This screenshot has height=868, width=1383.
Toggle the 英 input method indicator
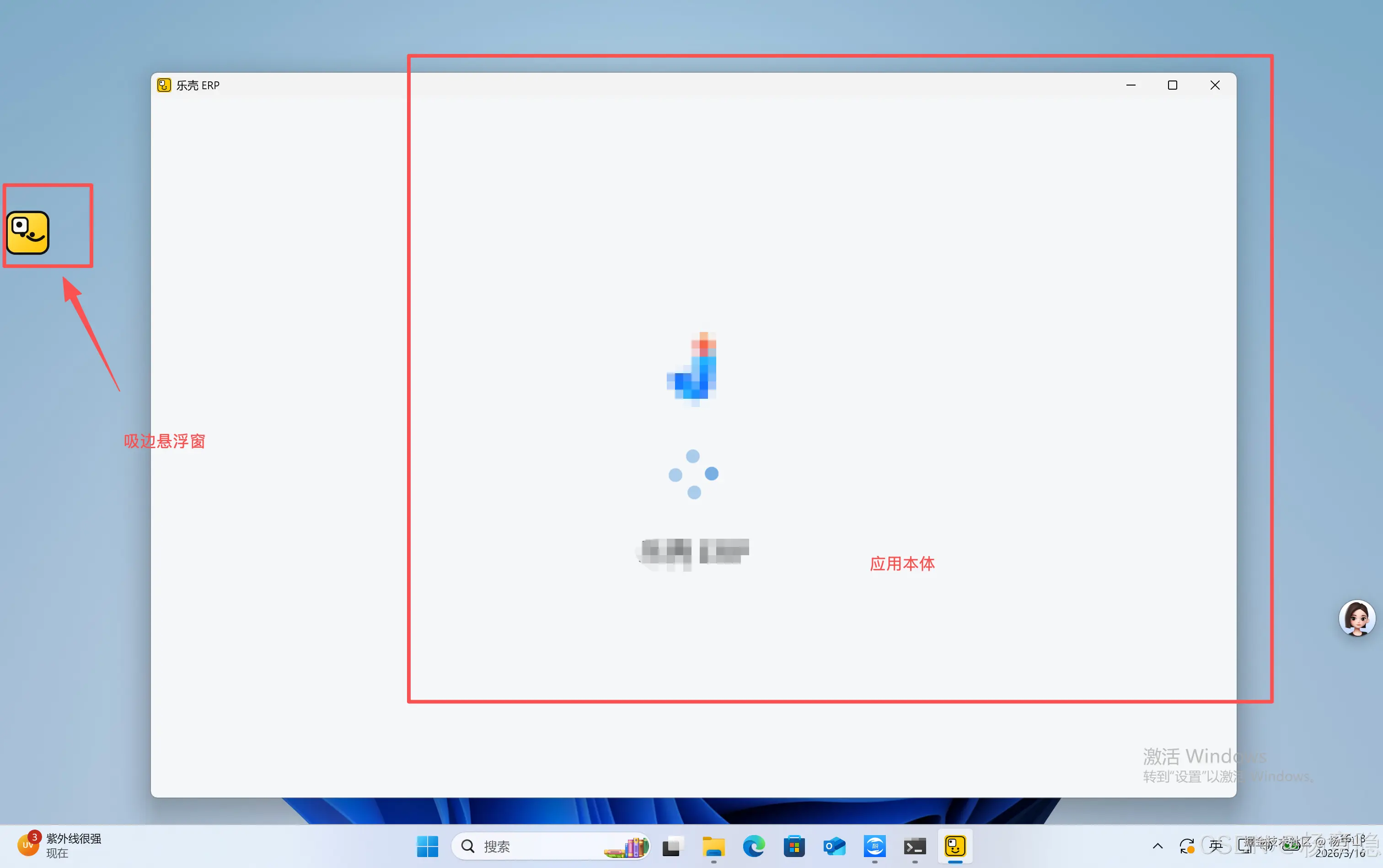click(x=1215, y=846)
